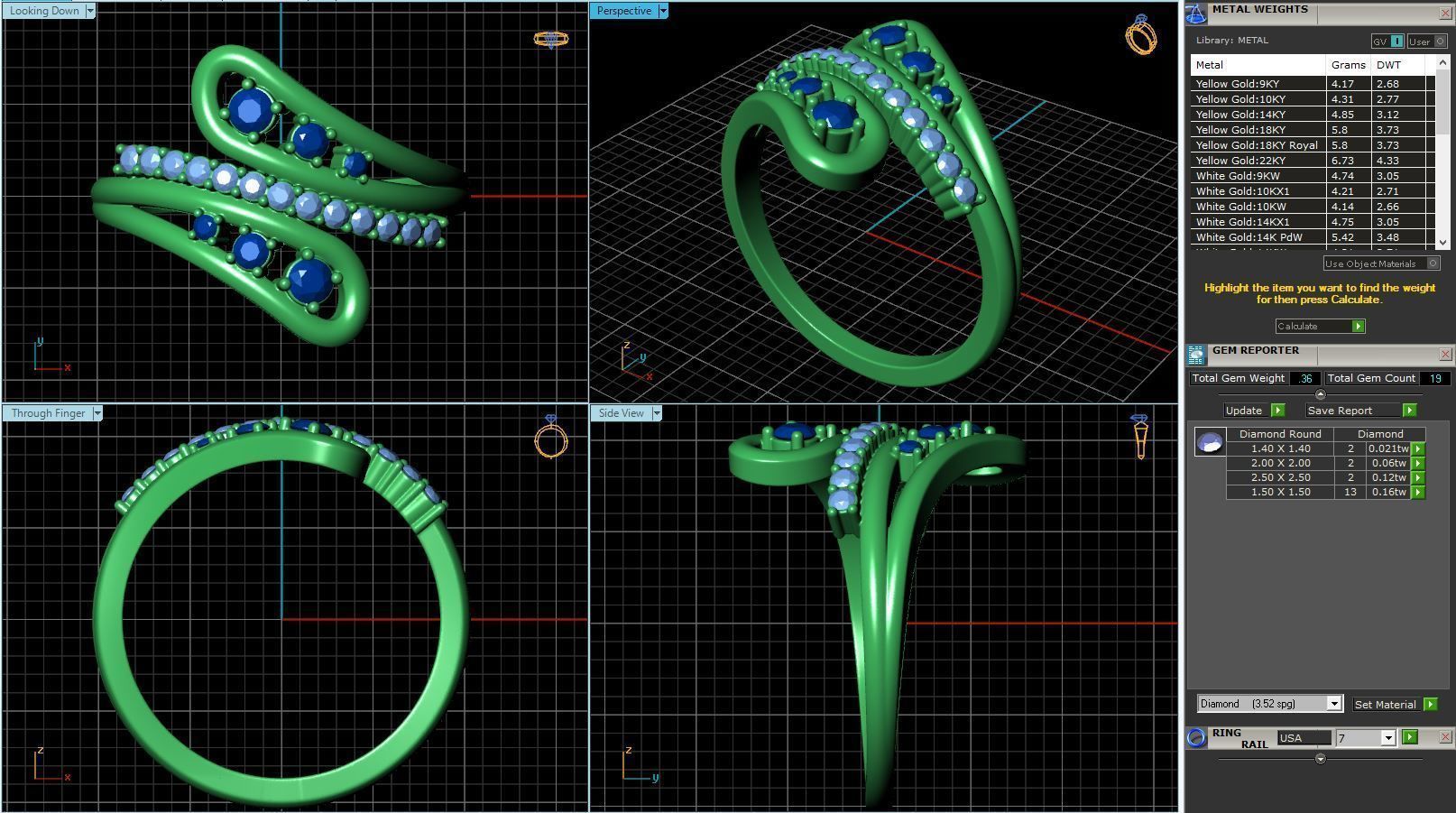Image resolution: width=1456 pixels, height=813 pixels.
Task: Collapse Gem Reporter panel with expander arrow
Action: click(1321, 394)
